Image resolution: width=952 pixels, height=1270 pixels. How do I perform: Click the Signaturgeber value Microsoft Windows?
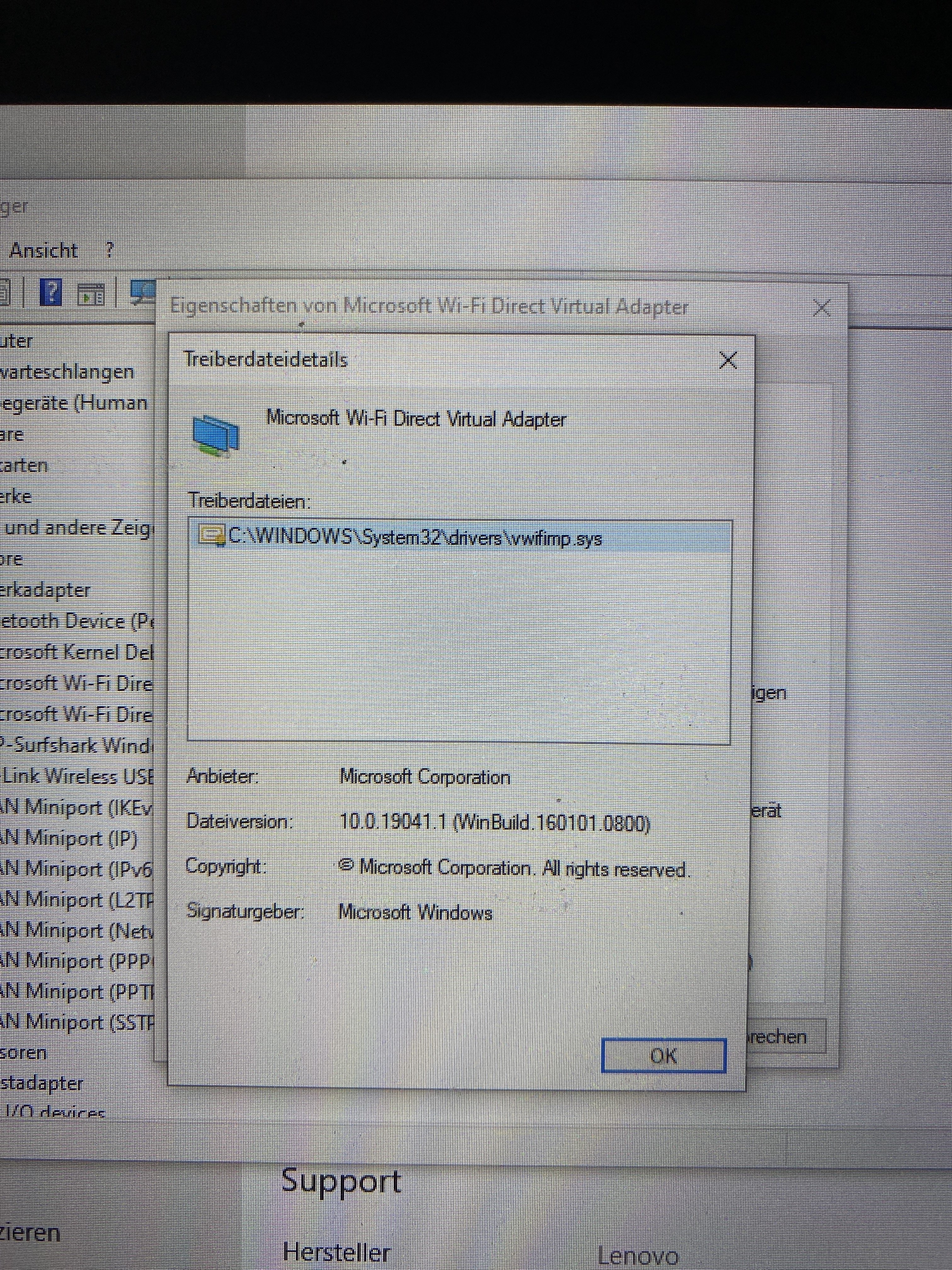[x=416, y=912]
